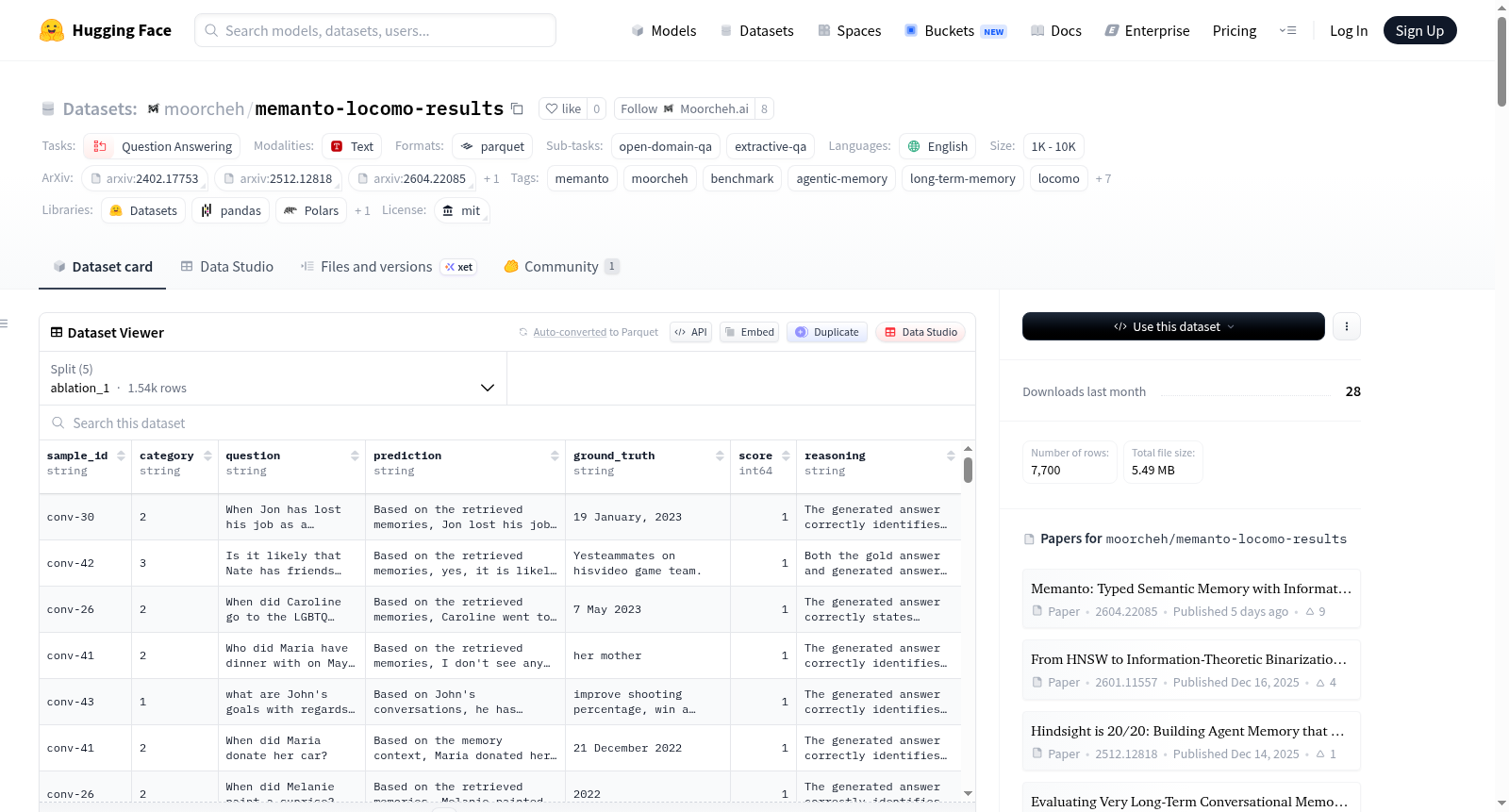Open the parquet format tag

click(x=492, y=146)
